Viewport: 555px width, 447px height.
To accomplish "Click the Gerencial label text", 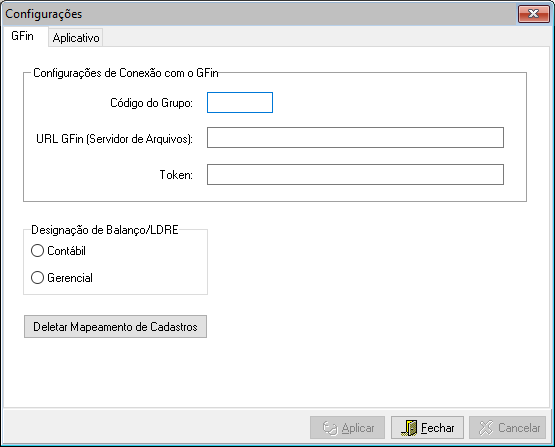I will 70,278.
